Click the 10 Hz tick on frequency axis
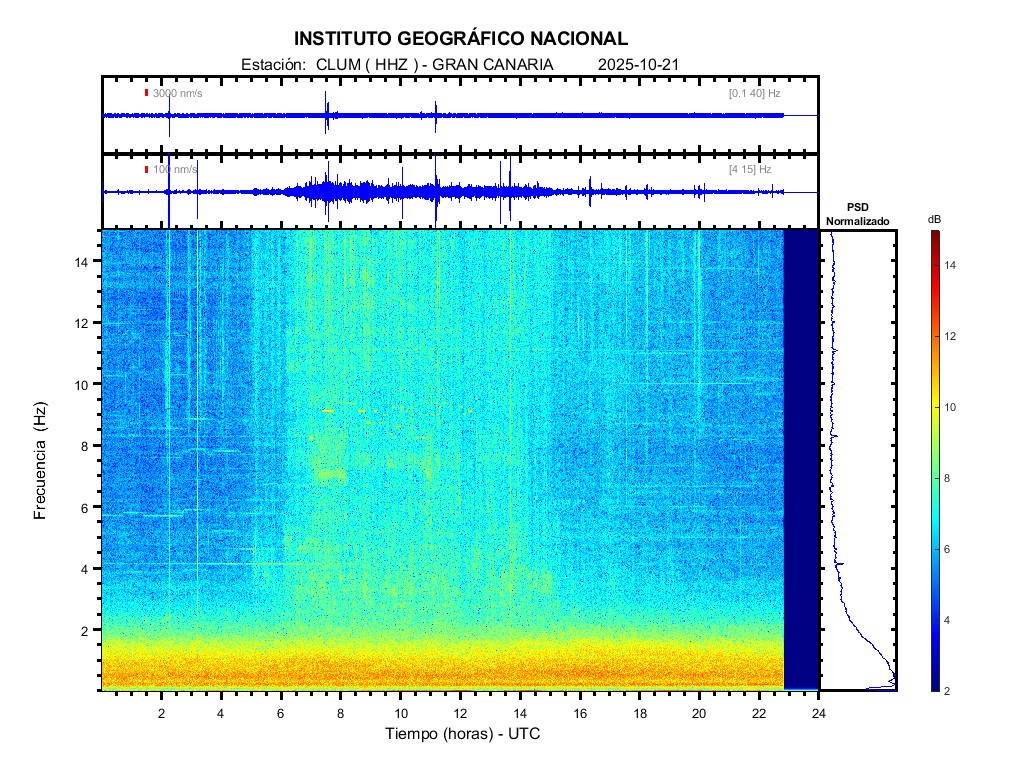 [86, 384]
